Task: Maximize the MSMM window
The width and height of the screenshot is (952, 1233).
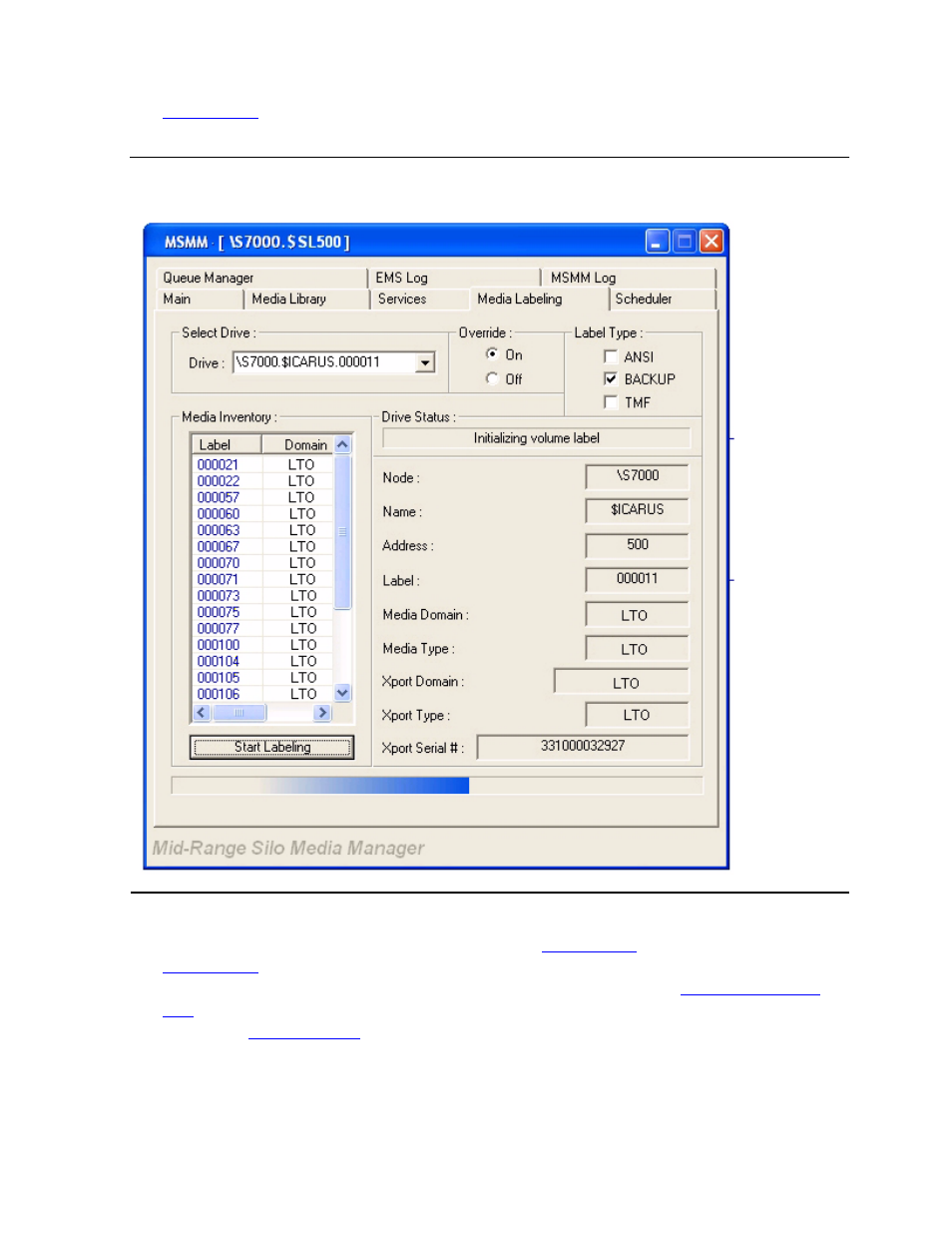Action: click(x=684, y=242)
